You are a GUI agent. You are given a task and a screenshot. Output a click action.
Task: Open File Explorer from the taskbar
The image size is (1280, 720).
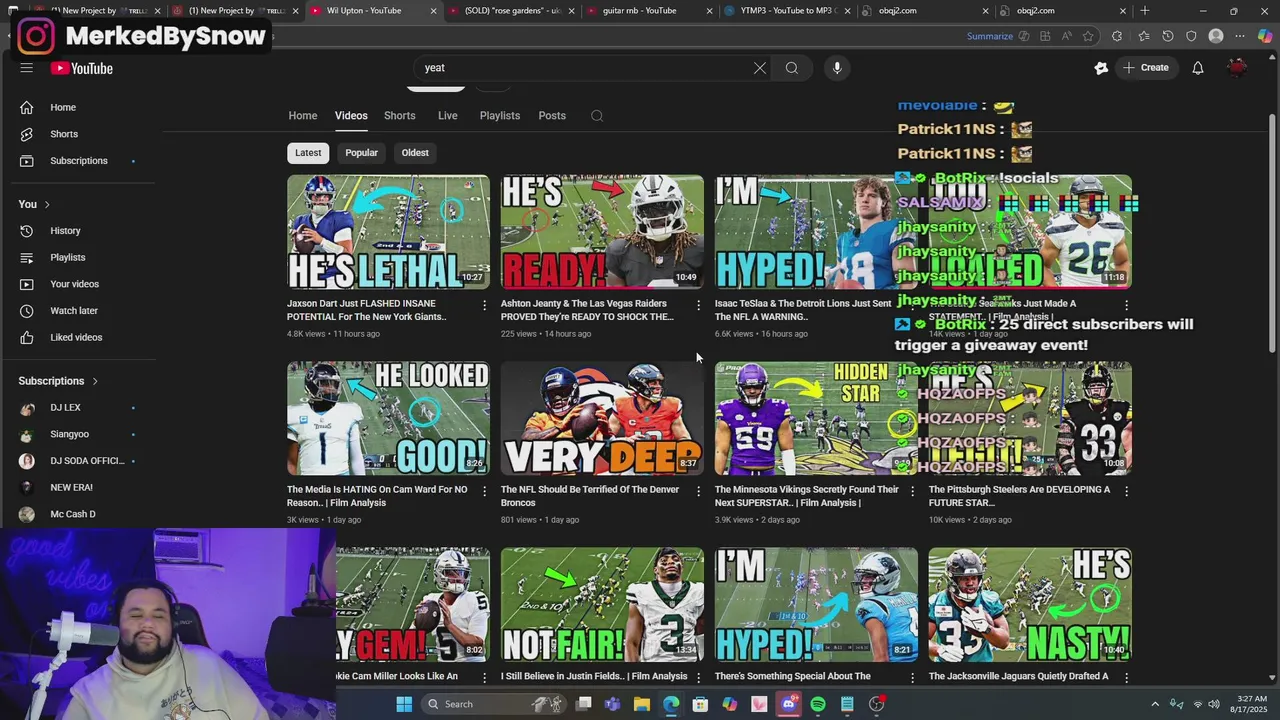642,704
